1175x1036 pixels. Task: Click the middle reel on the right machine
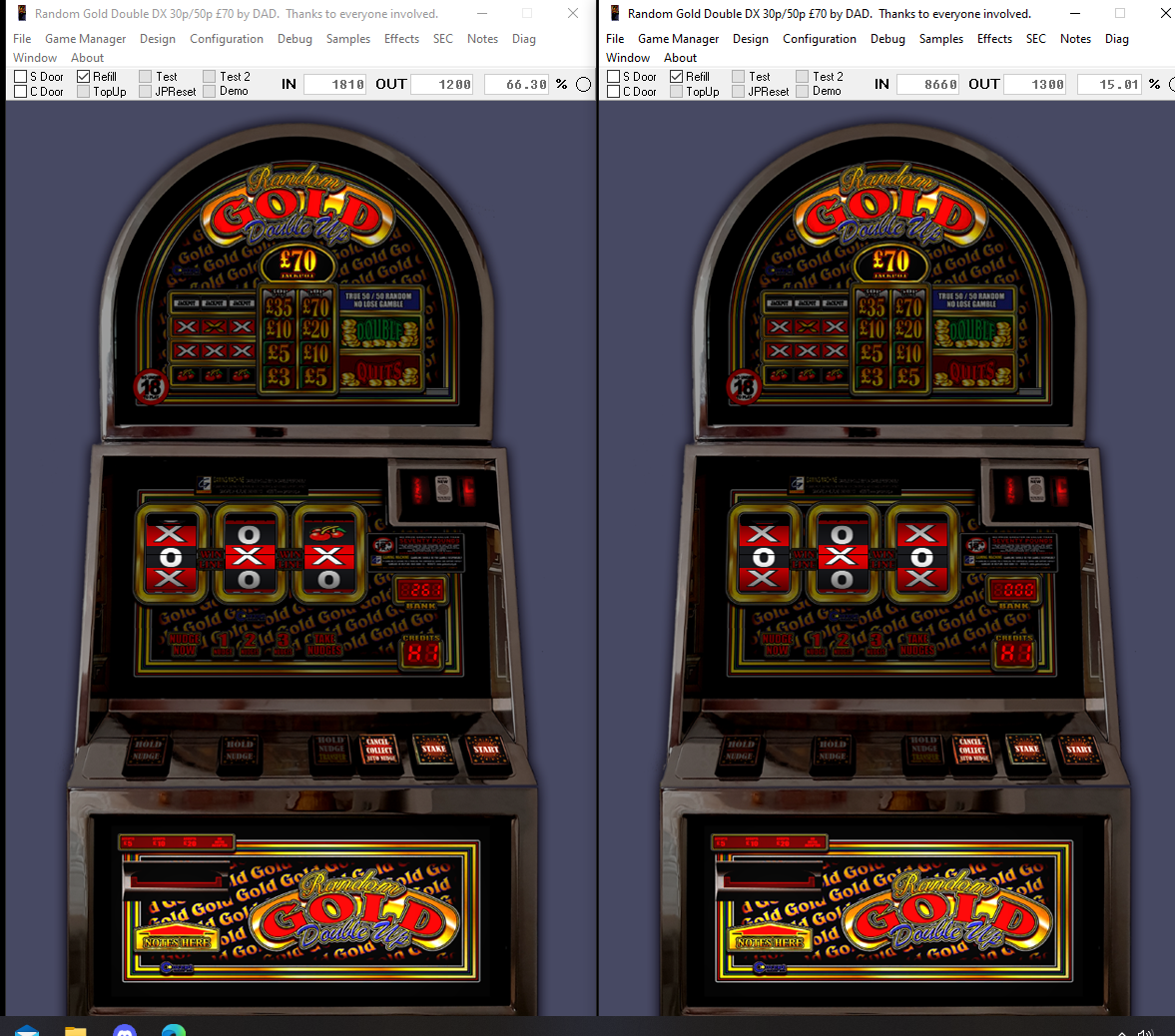pyautogui.click(x=842, y=556)
